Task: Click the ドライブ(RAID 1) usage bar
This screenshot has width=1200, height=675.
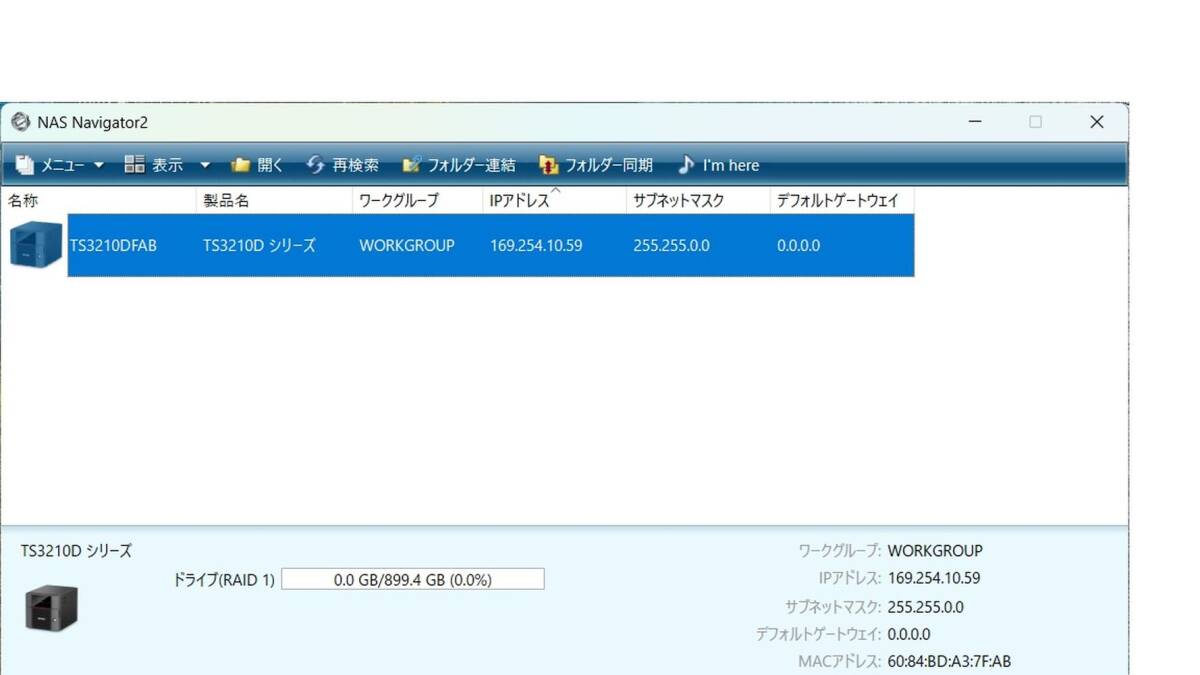Action: click(413, 579)
